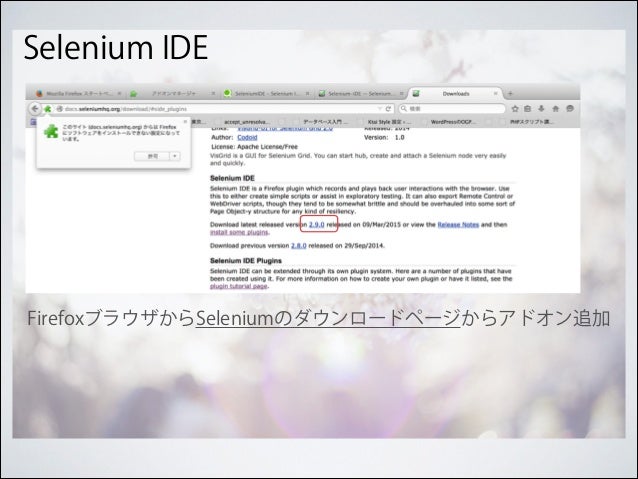638x479 pixels.
Task: Click the install some plugins link
Action: coord(239,232)
